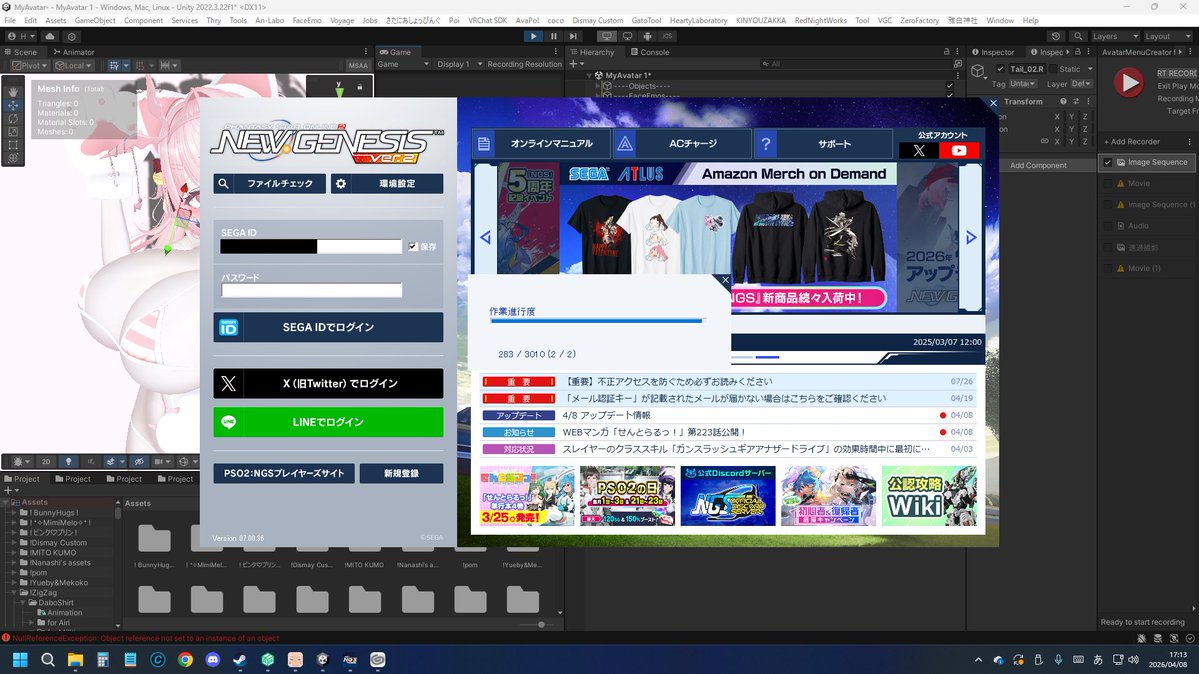Click the red RT Record start button
The image size is (1199, 674).
pos(1129,83)
